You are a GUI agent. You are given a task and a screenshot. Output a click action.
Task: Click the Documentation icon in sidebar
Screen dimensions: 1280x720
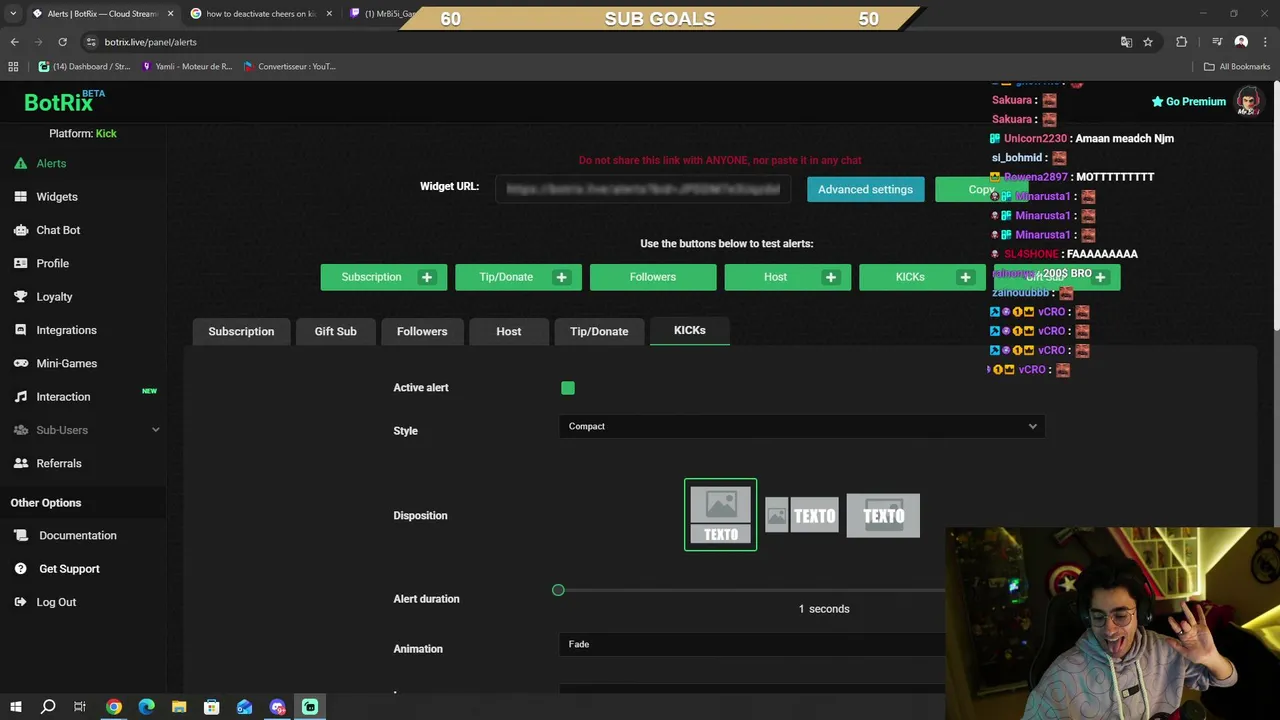tap(20, 535)
